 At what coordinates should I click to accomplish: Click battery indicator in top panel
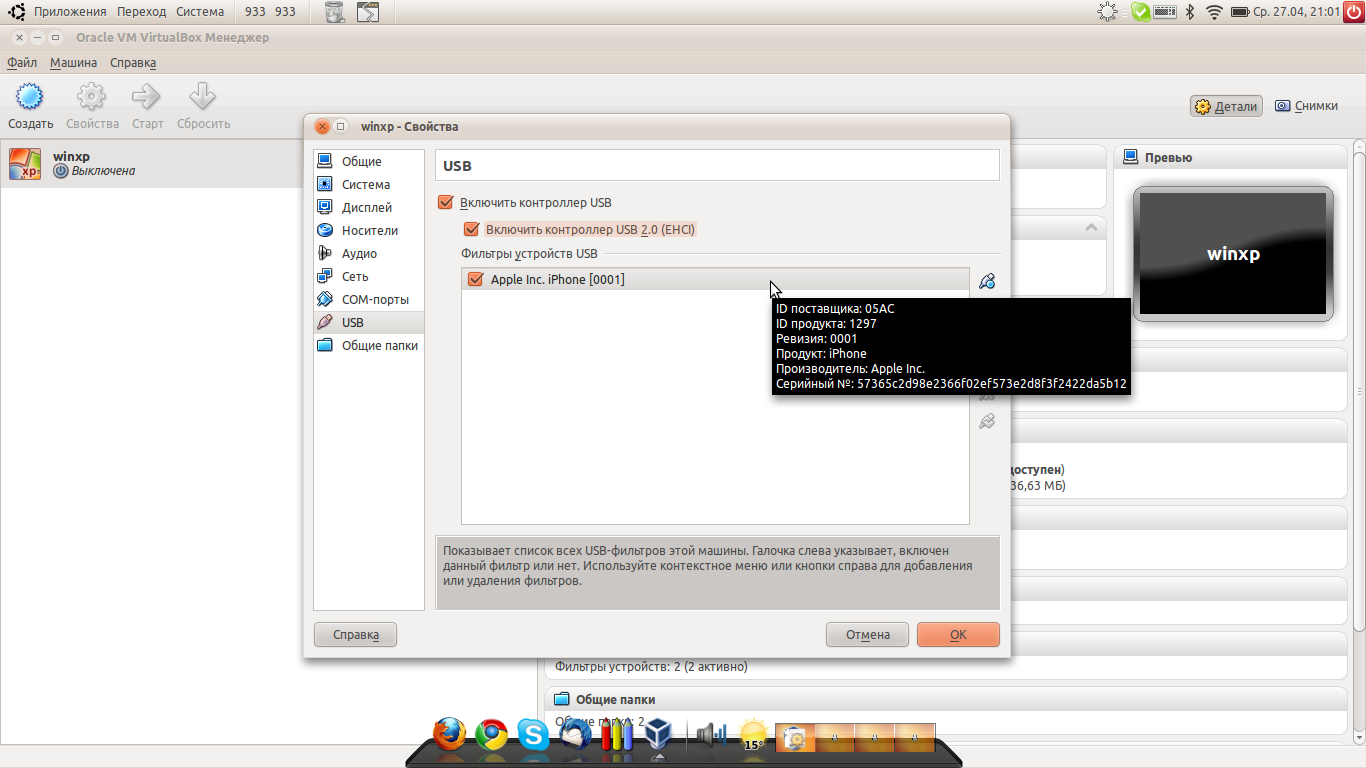(x=1240, y=12)
